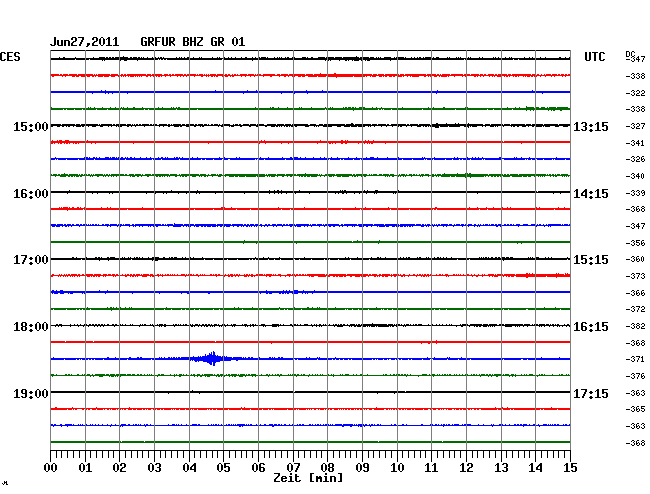
Task: Click the '14:15' UTC time label
Action: pos(591,194)
